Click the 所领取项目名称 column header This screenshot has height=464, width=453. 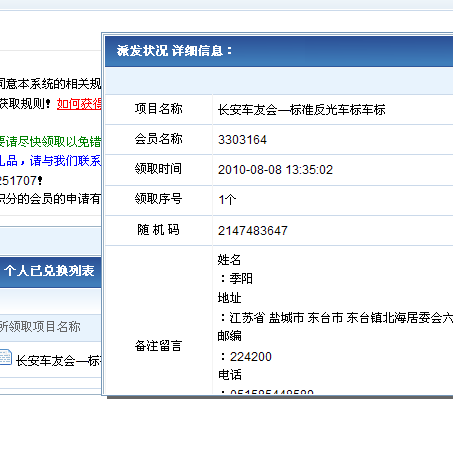pos(40,327)
